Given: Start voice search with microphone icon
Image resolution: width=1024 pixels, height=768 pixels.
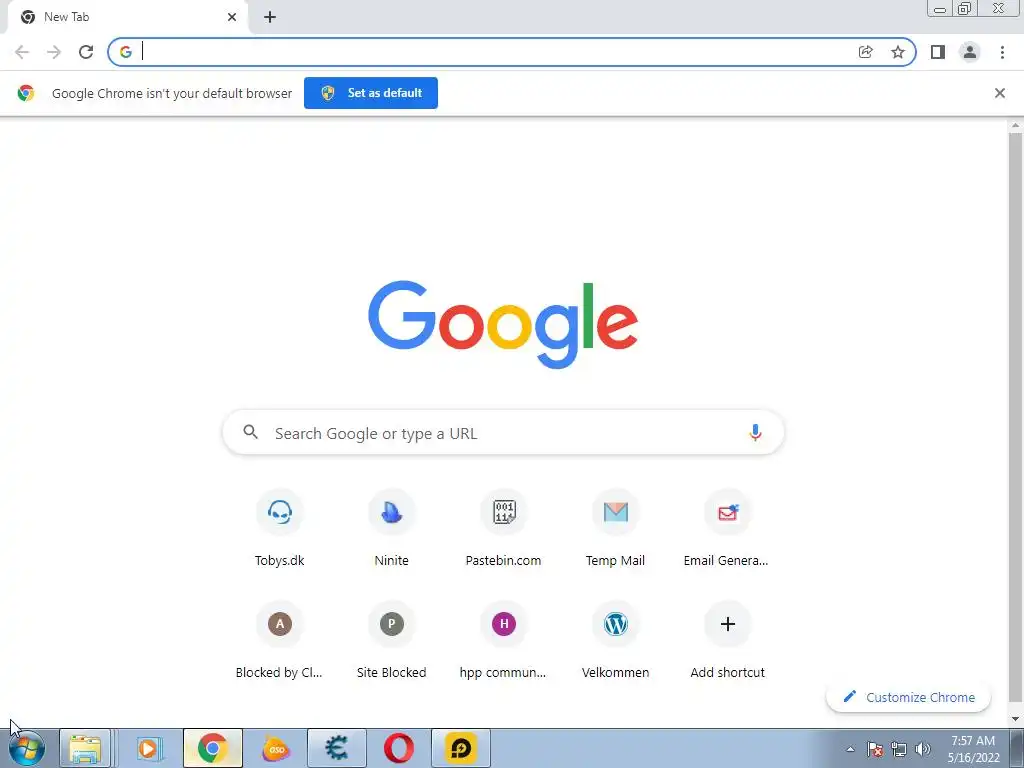Looking at the screenshot, I should (x=755, y=433).
